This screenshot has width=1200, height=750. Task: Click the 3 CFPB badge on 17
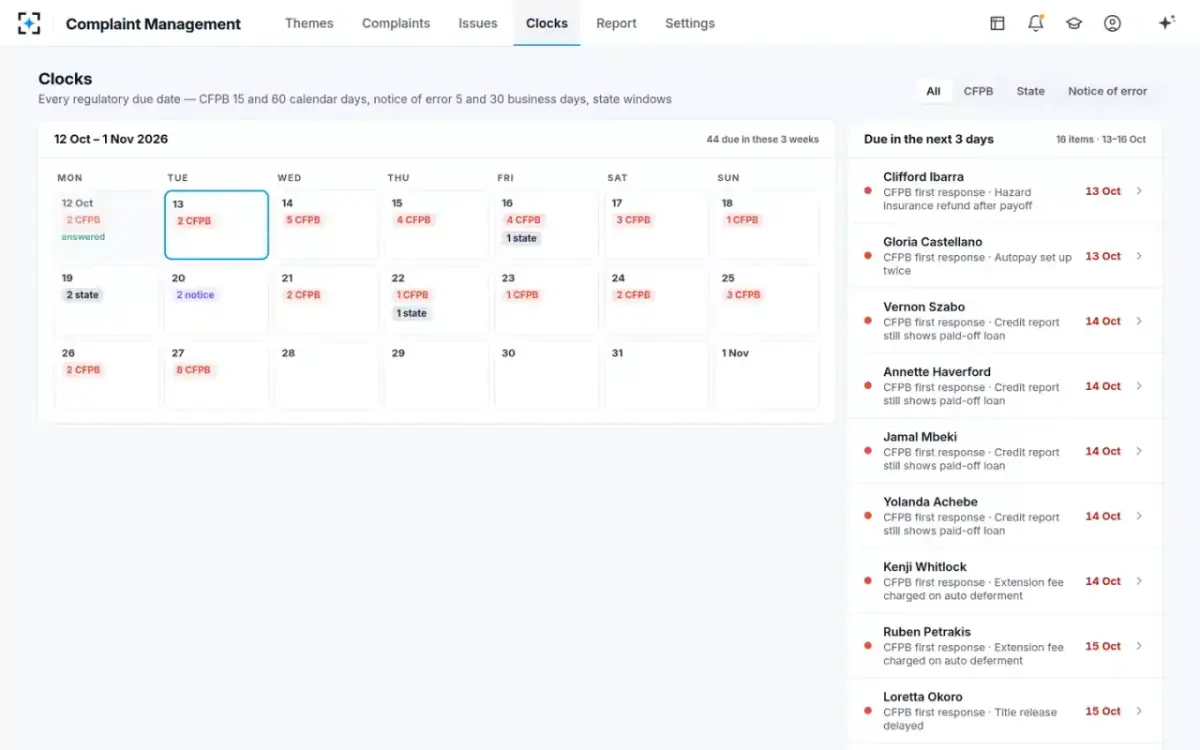[x=633, y=220]
